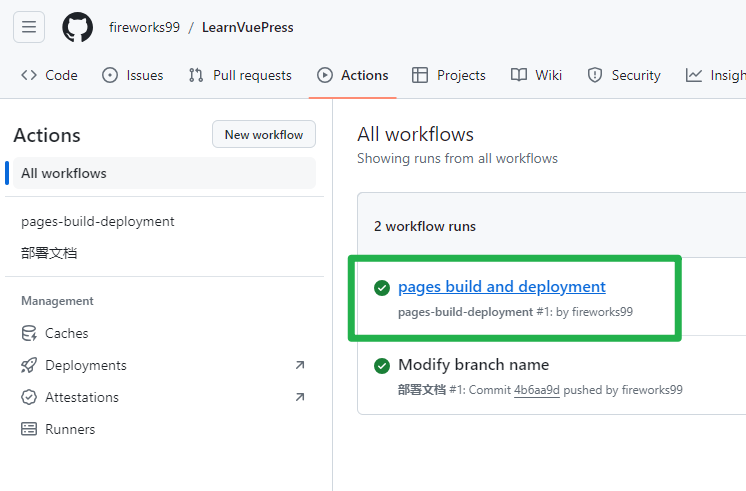Click success checkmark beside pages build run

(382, 288)
